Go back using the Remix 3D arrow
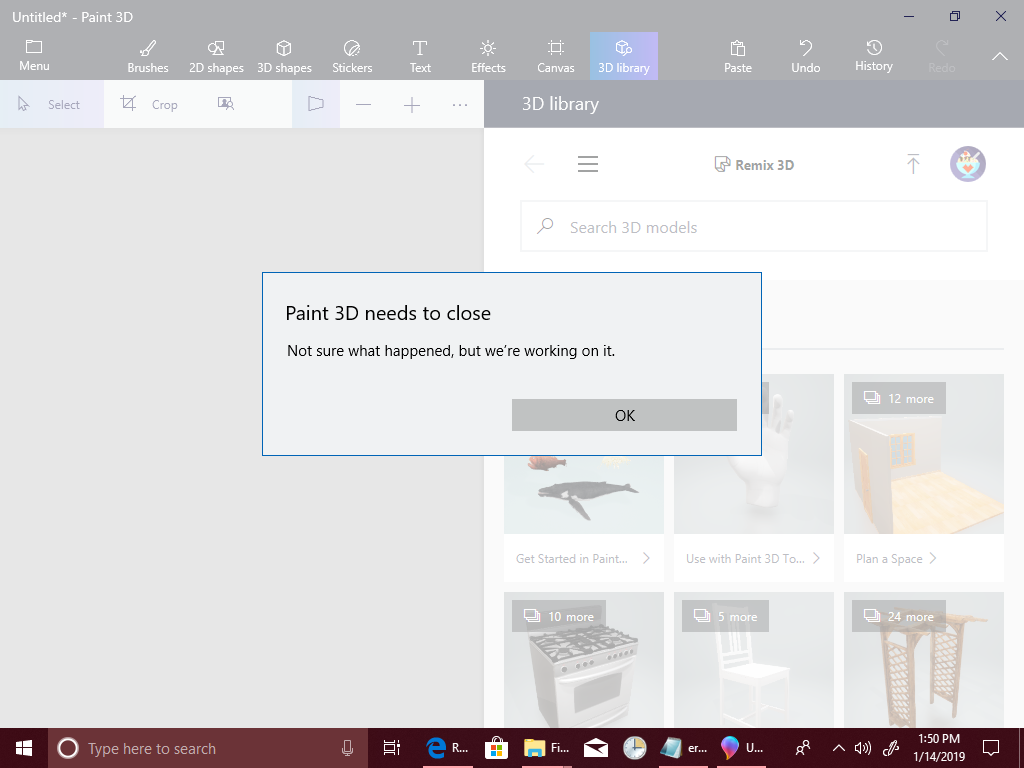Image resolution: width=1024 pixels, height=768 pixels. (x=534, y=164)
